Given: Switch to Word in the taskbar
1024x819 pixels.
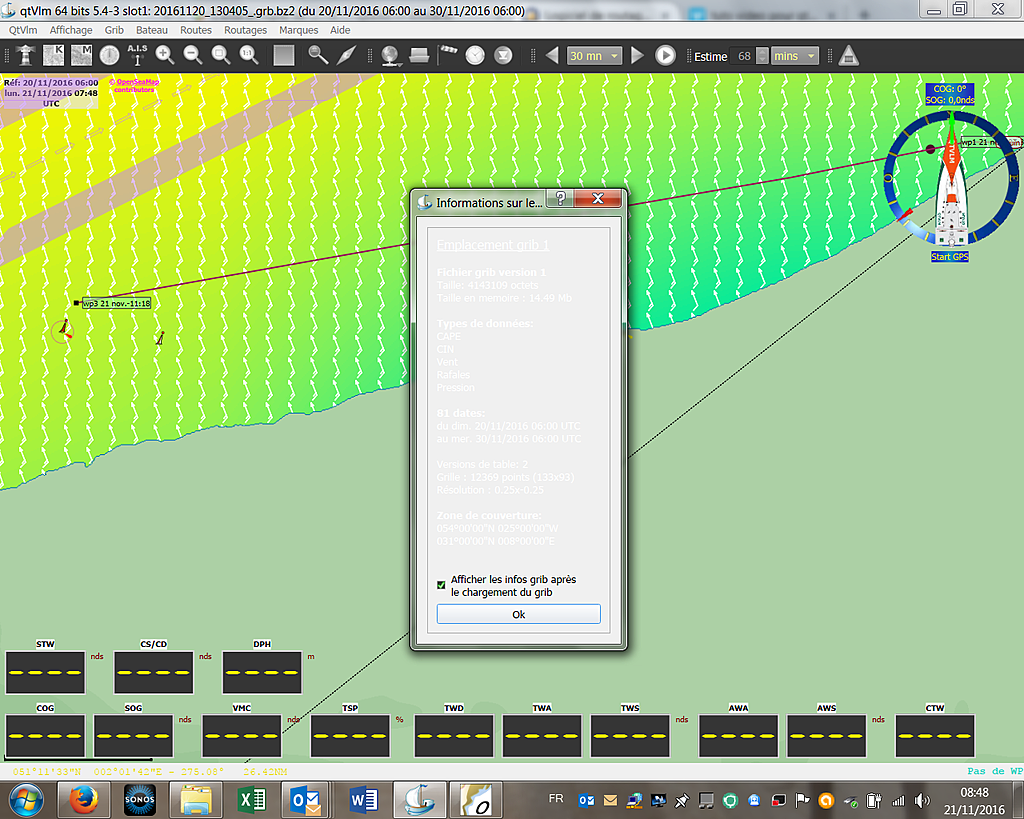Looking at the screenshot, I should click(x=364, y=800).
